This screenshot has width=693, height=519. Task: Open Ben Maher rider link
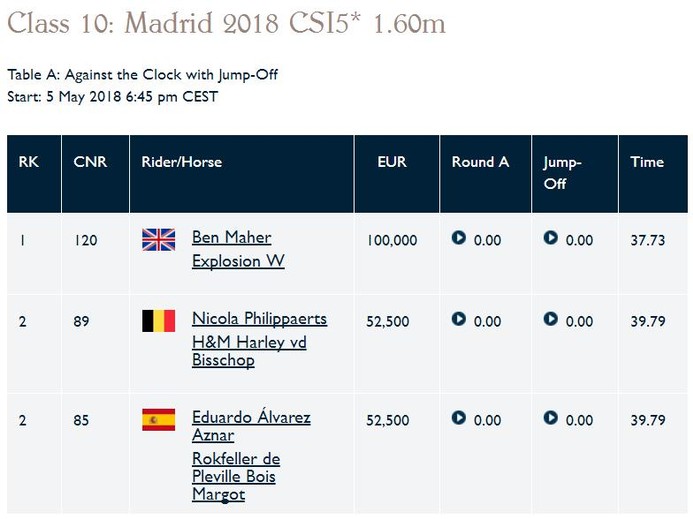pos(232,238)
